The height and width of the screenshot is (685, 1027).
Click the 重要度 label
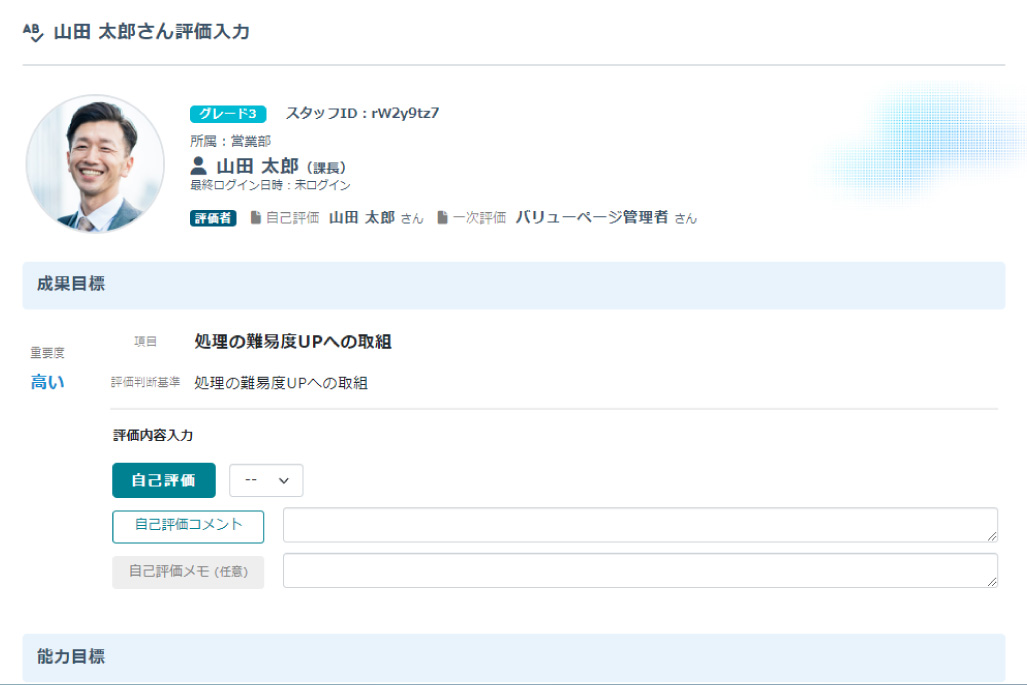(x=48, y=353)
